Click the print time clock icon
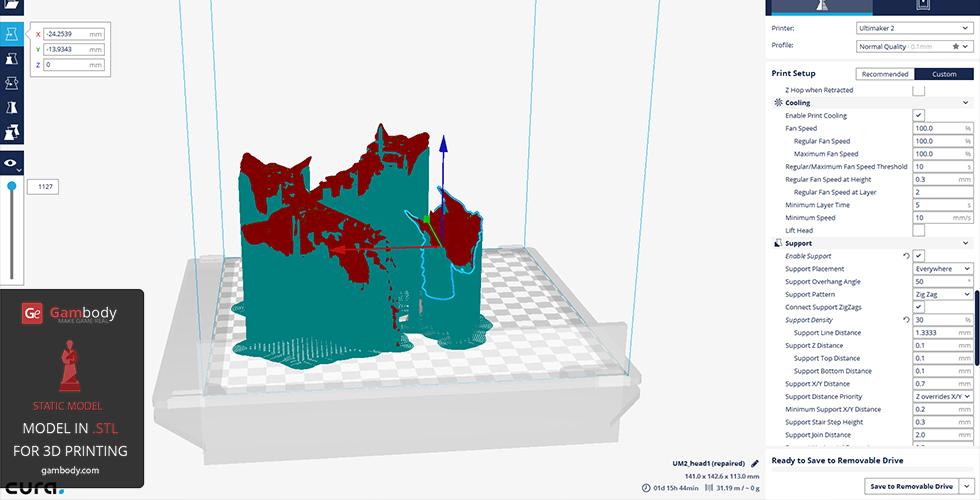Image resolution: width=980 pixels, height=500 pixels. point(646,488)
